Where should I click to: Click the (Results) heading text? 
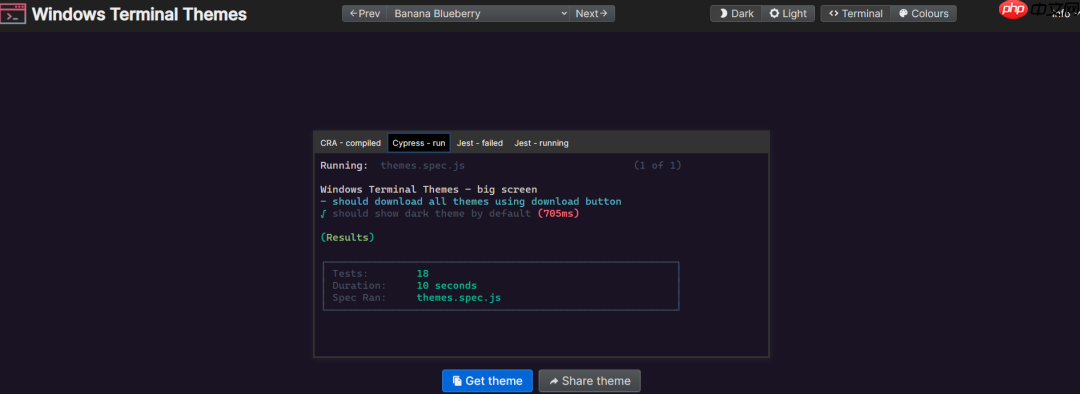[347, 237]
